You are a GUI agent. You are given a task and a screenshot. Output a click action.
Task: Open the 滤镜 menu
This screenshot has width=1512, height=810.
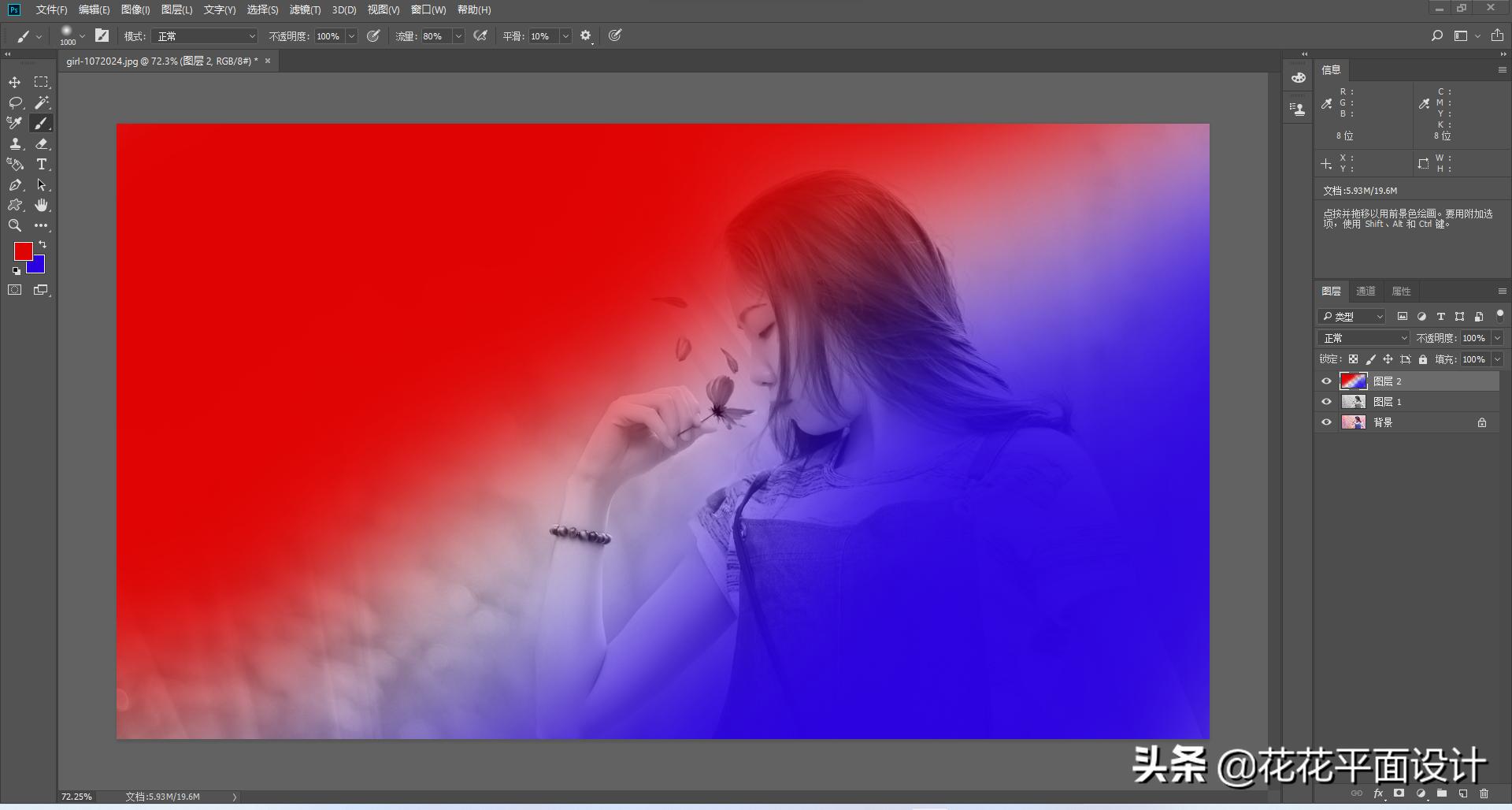(x=306, y=10)
